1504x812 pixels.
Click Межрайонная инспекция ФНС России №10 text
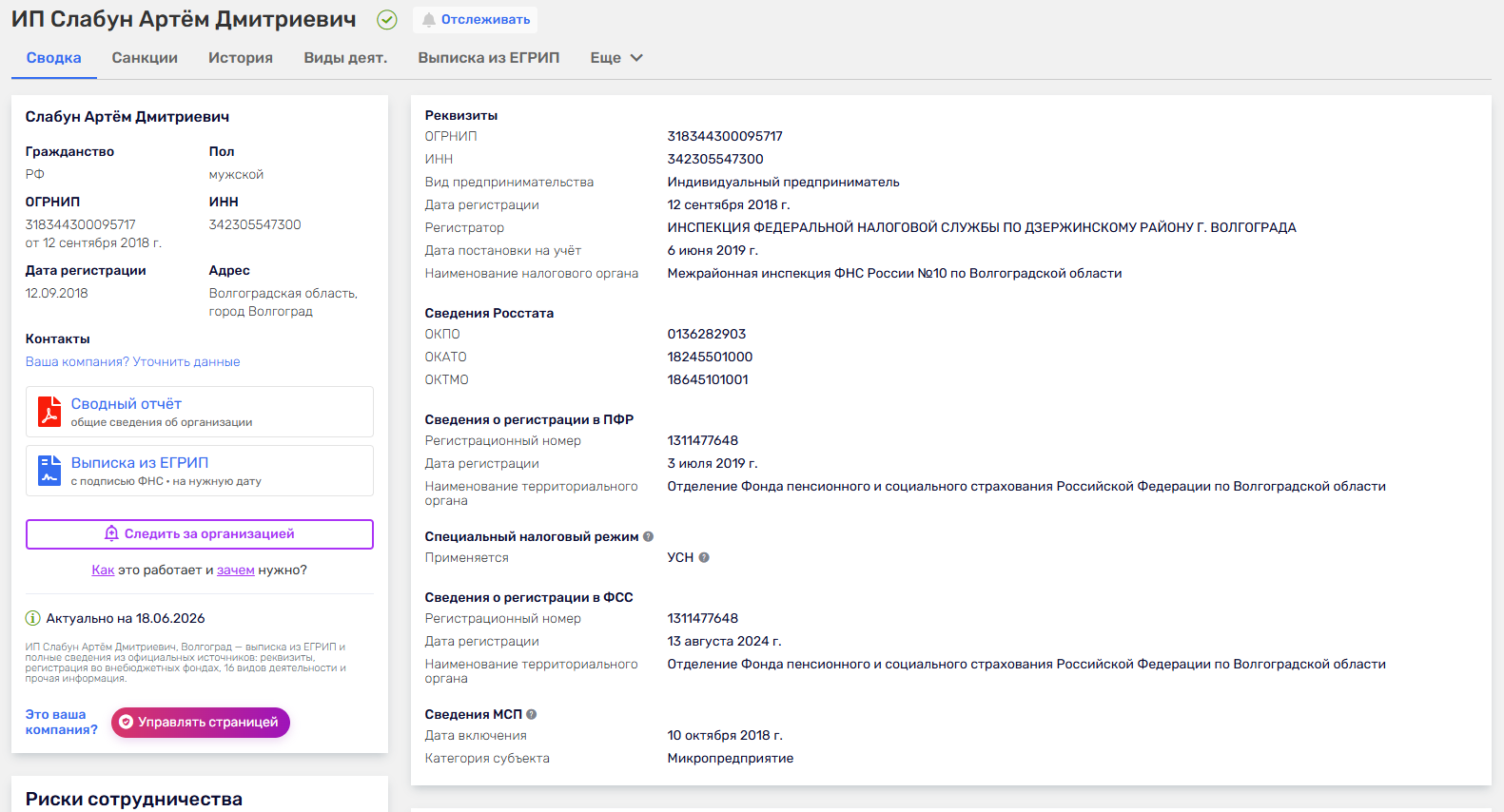(894, 273)
